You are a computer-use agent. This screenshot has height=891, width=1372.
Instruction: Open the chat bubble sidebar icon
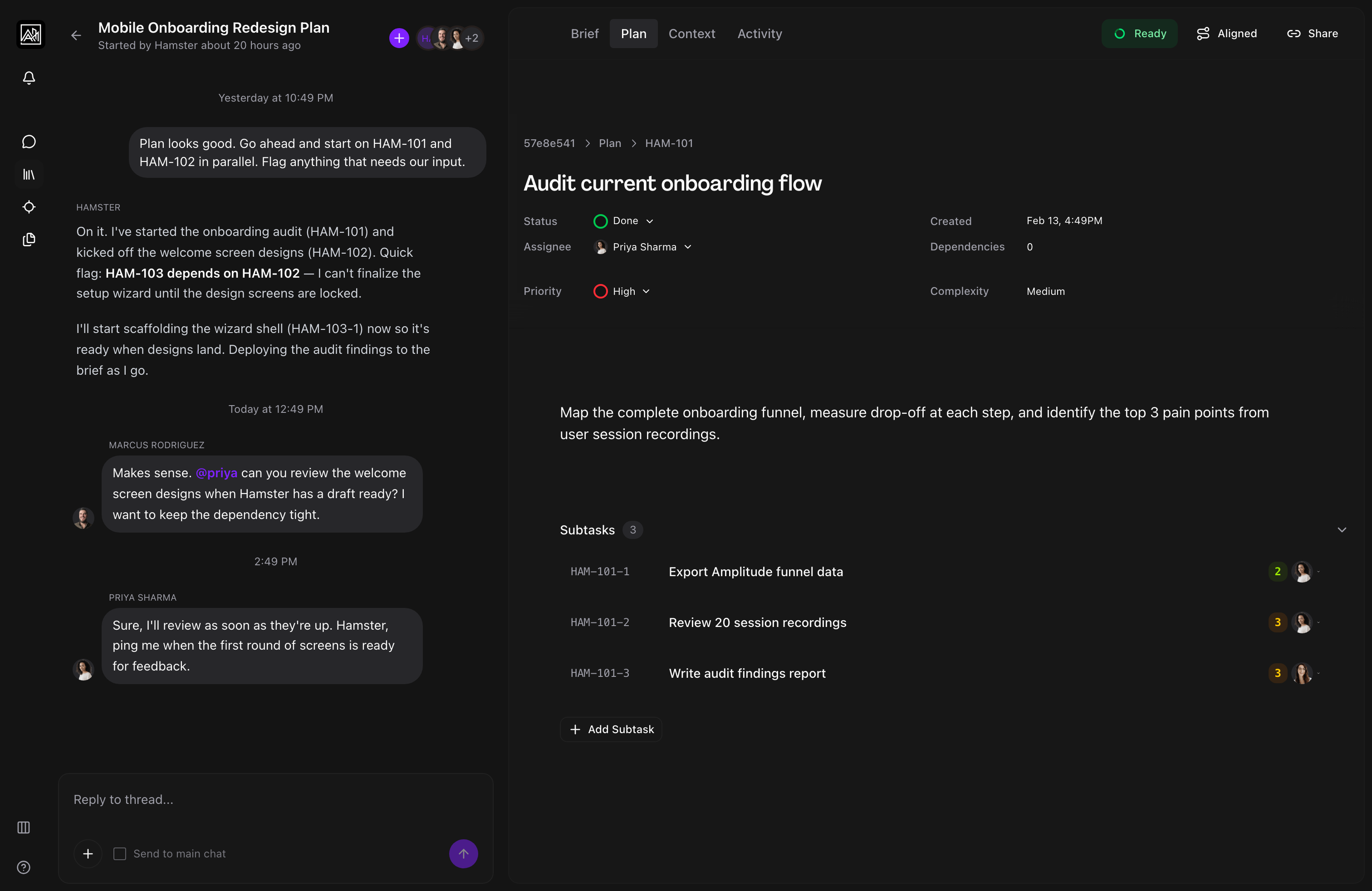point(29,142)
